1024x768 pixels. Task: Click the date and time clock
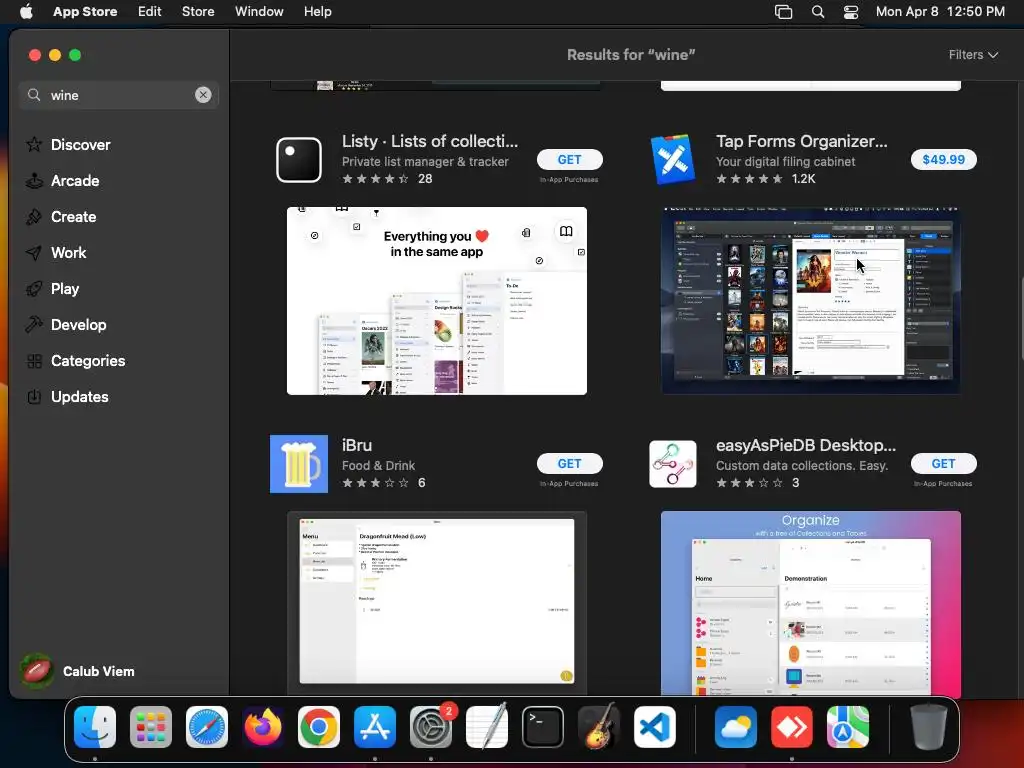pos(940,12)
